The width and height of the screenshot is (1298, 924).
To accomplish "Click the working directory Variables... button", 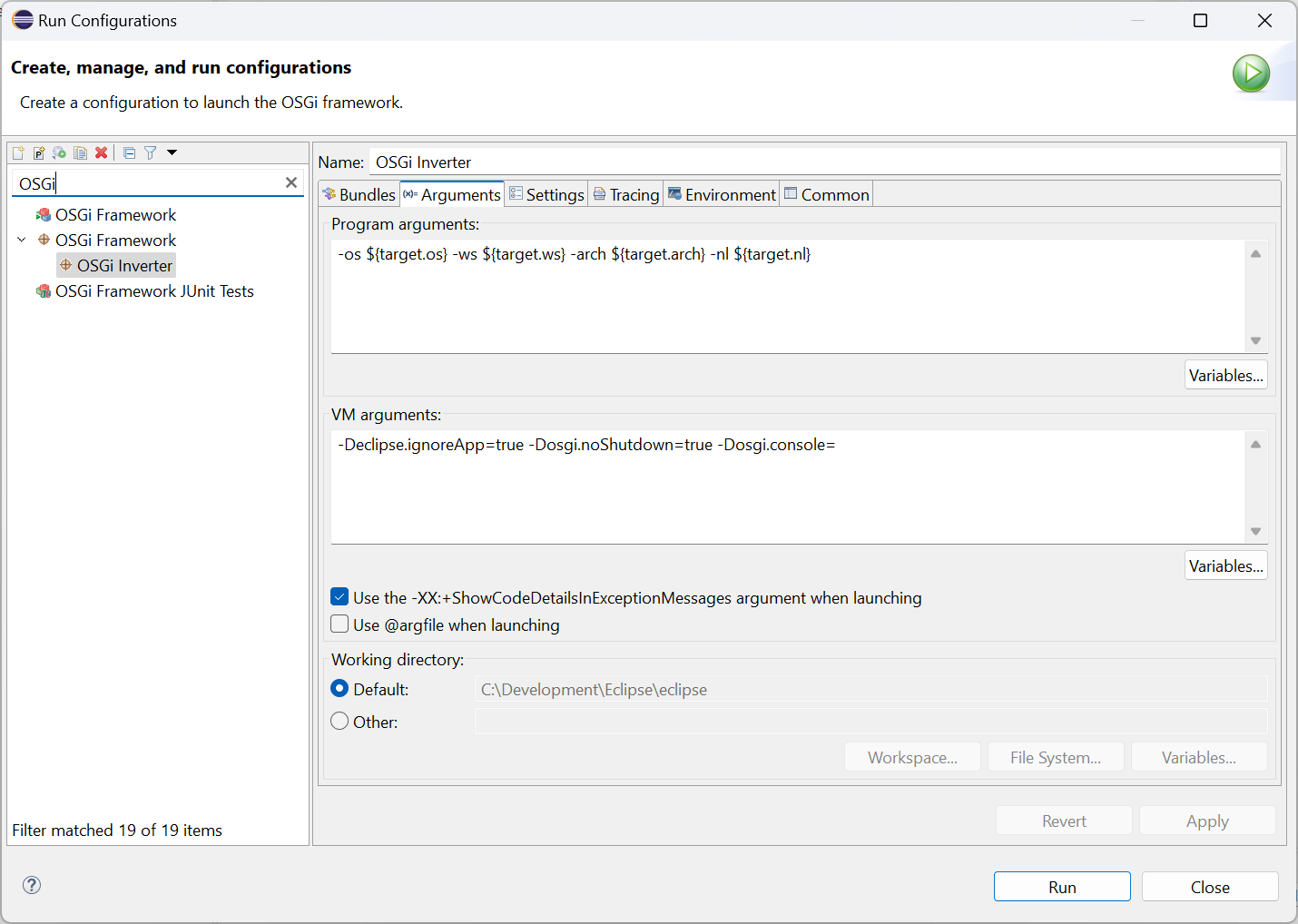I will pos(1199,757).
